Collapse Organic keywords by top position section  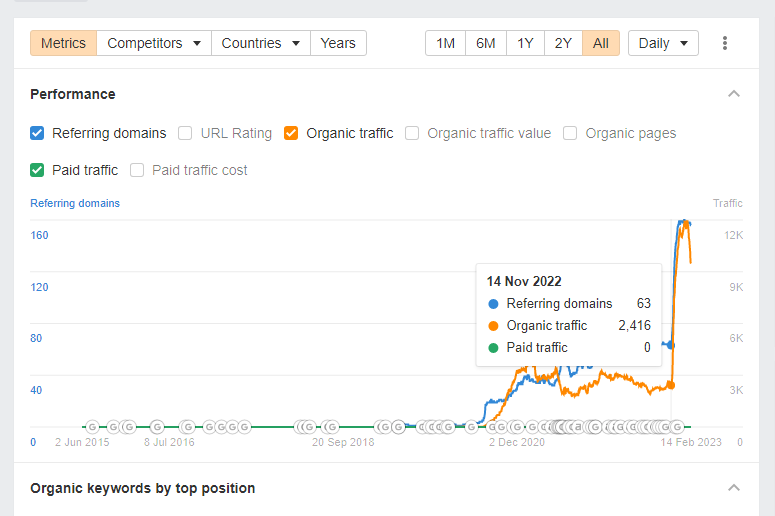point(733,488)
